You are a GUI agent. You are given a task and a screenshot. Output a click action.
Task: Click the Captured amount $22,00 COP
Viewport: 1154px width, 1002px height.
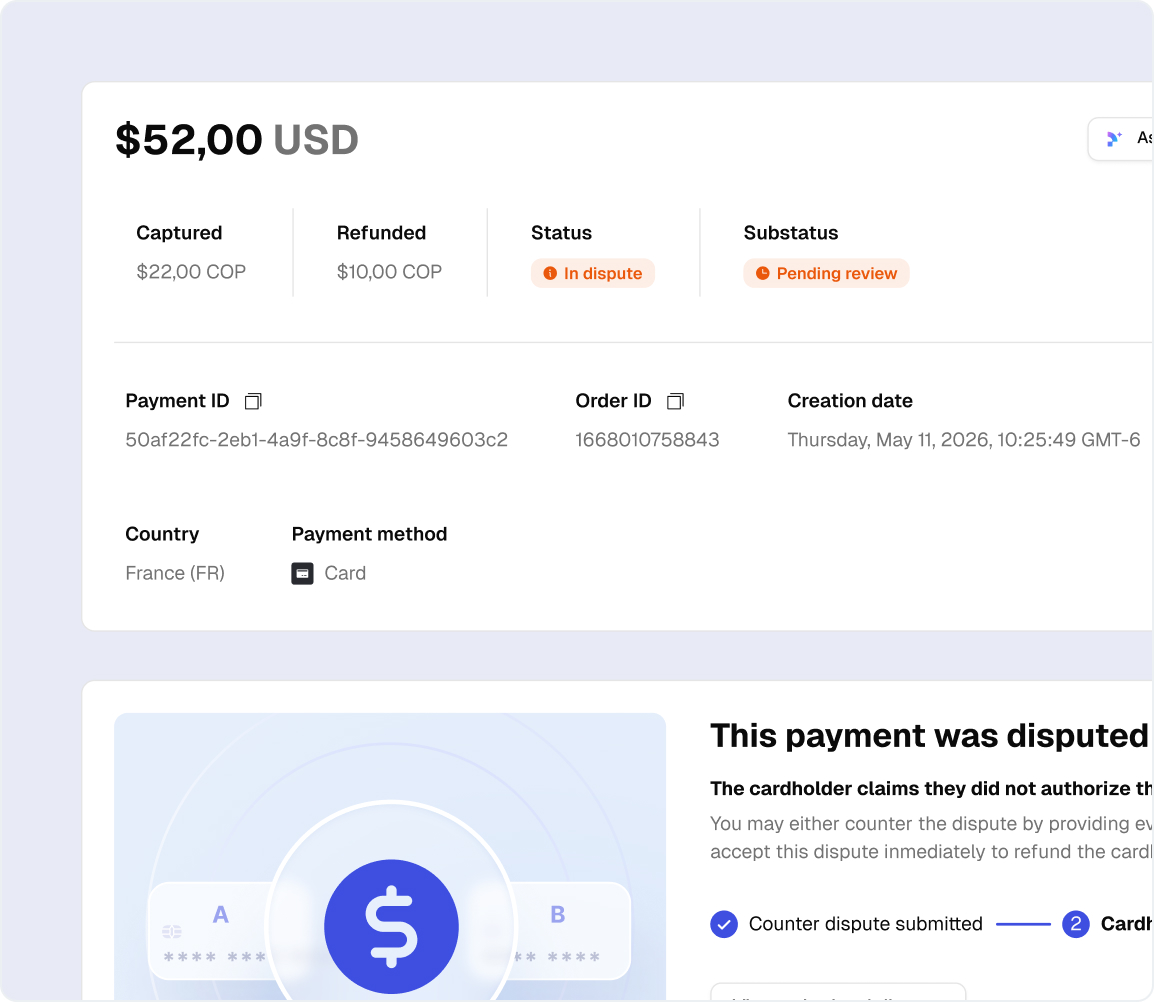(191, 272)
